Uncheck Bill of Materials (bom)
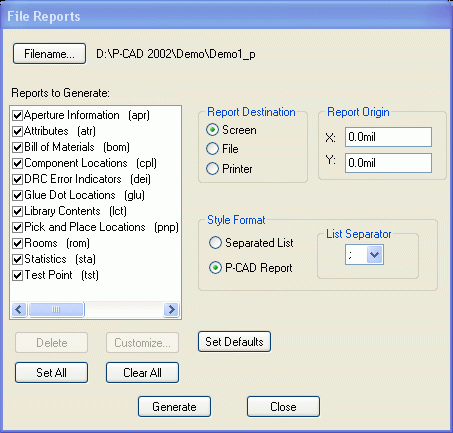Viewport: 453px width, 433px height. coord(17,147)
